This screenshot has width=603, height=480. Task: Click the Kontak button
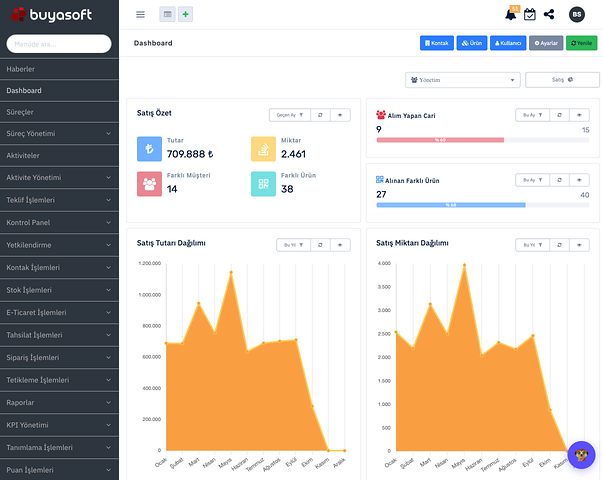click(436, 43)
